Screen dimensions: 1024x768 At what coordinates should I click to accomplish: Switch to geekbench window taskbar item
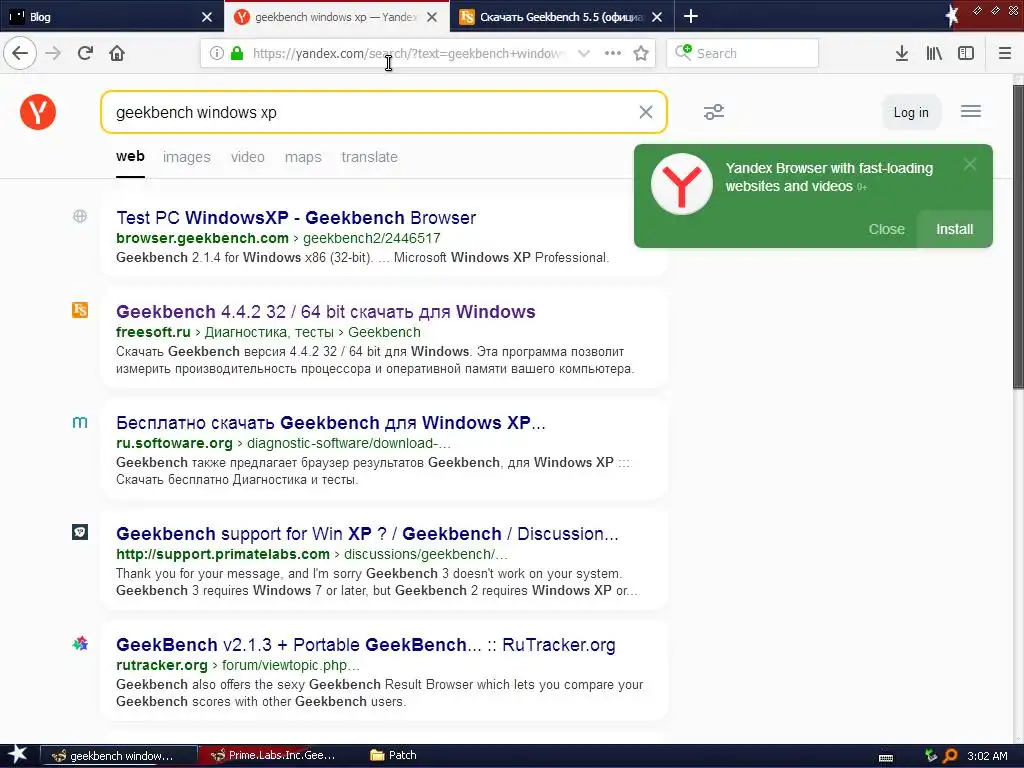pyautogui.click(x=118, y=756)
